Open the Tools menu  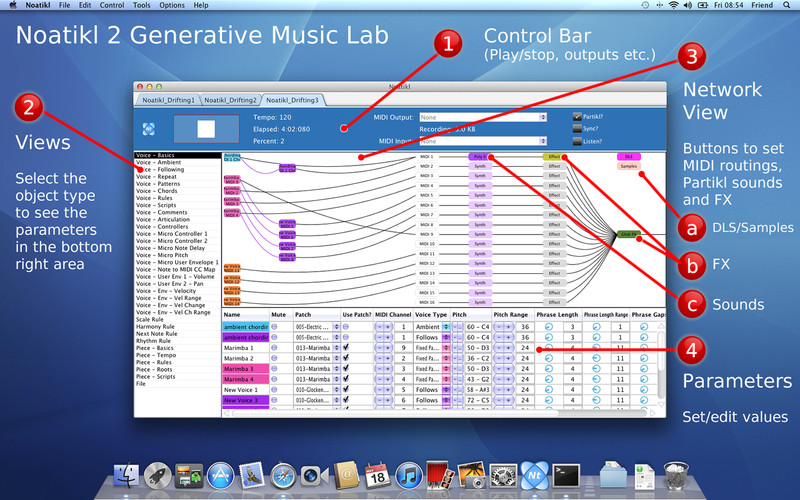point(142,5)
